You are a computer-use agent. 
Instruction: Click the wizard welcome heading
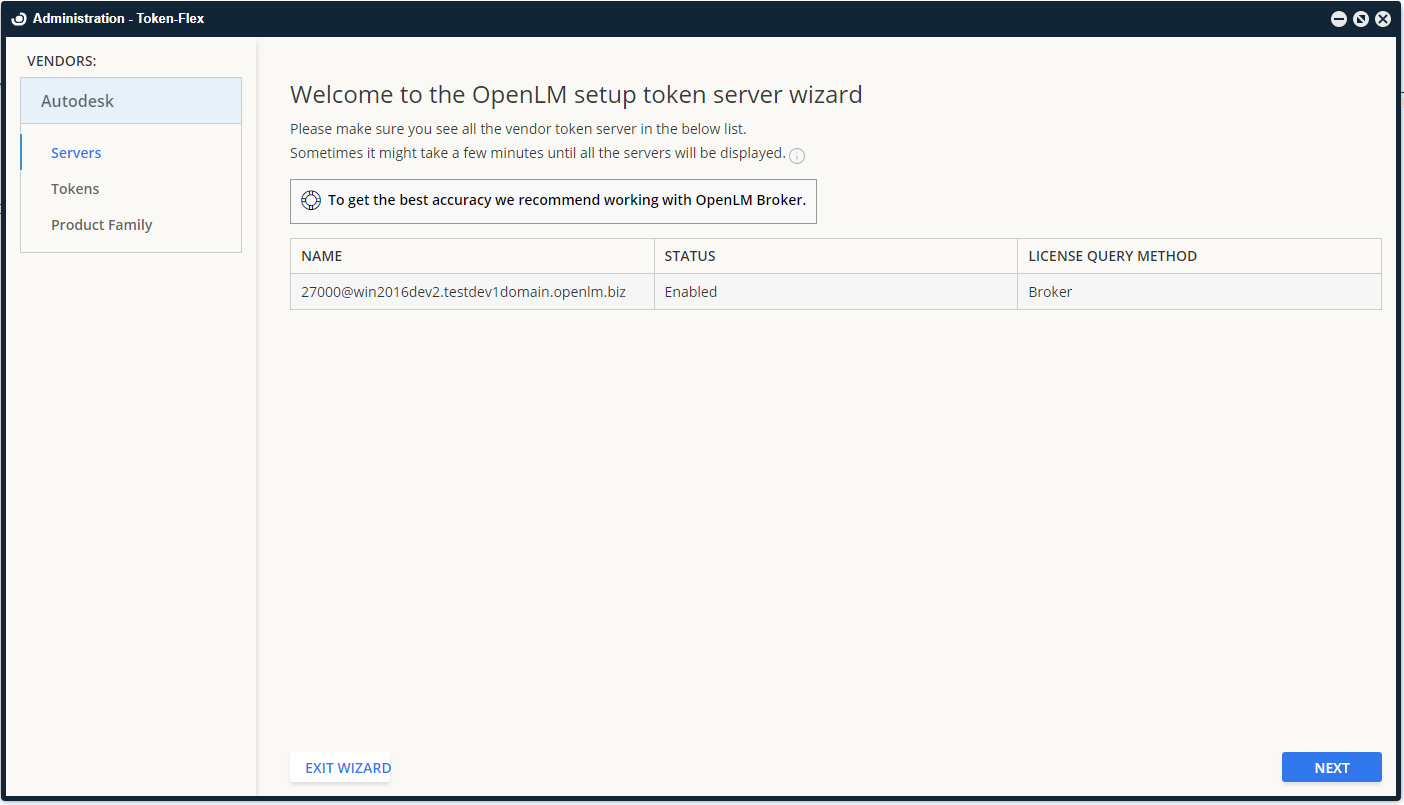[x=575, y=95]
